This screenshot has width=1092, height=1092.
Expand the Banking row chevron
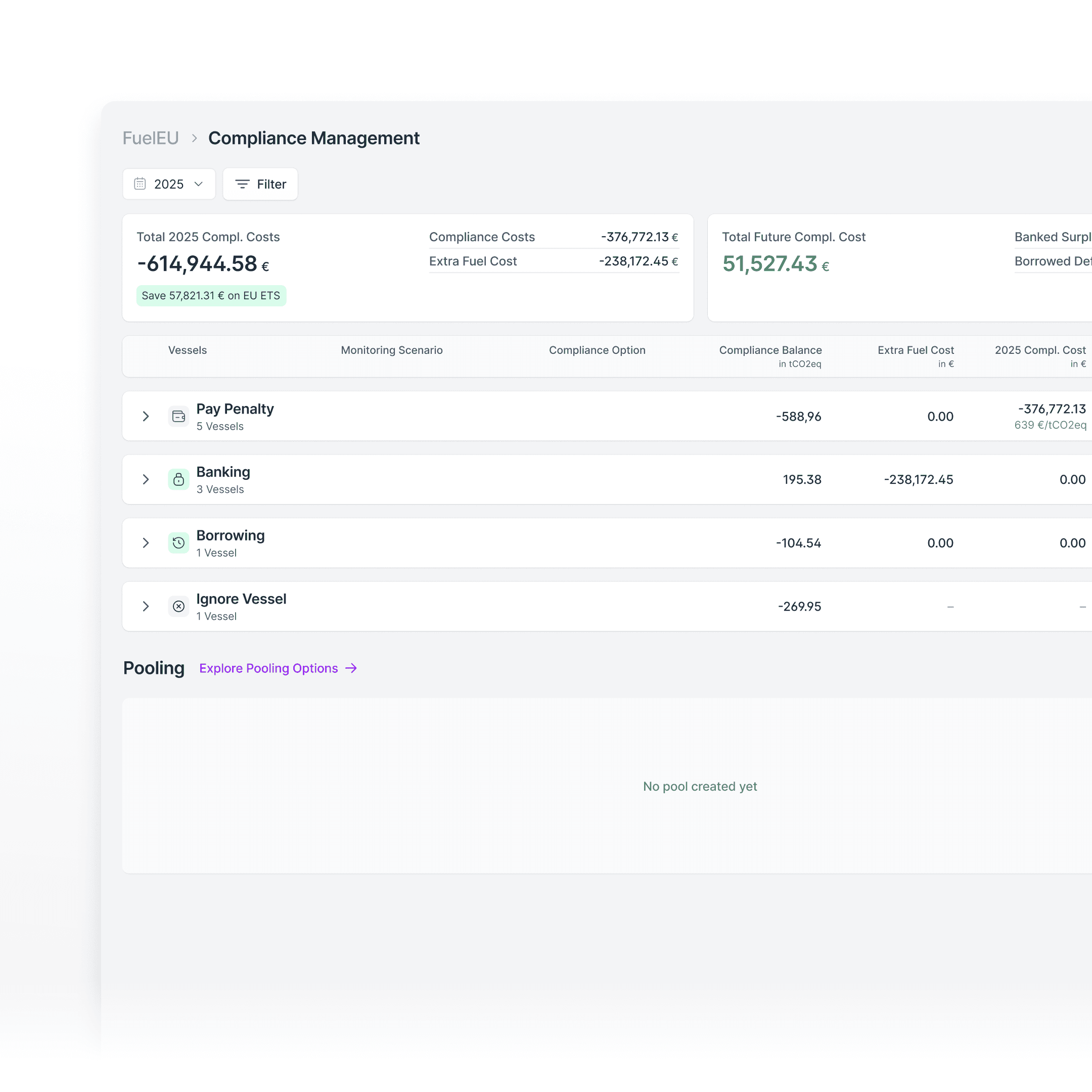[x=146, y=479]
